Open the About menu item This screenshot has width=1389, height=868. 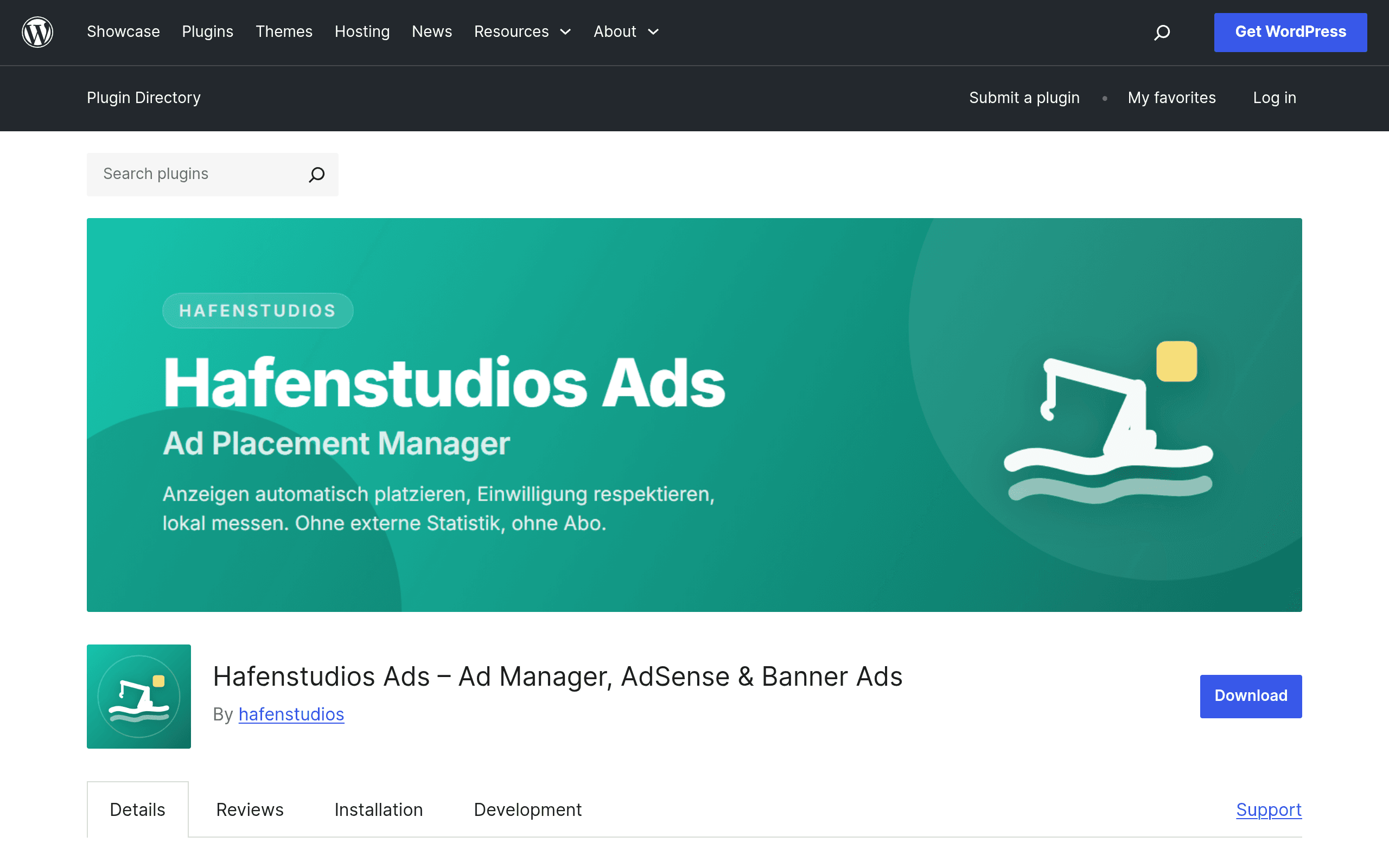(x=615, y=31)
